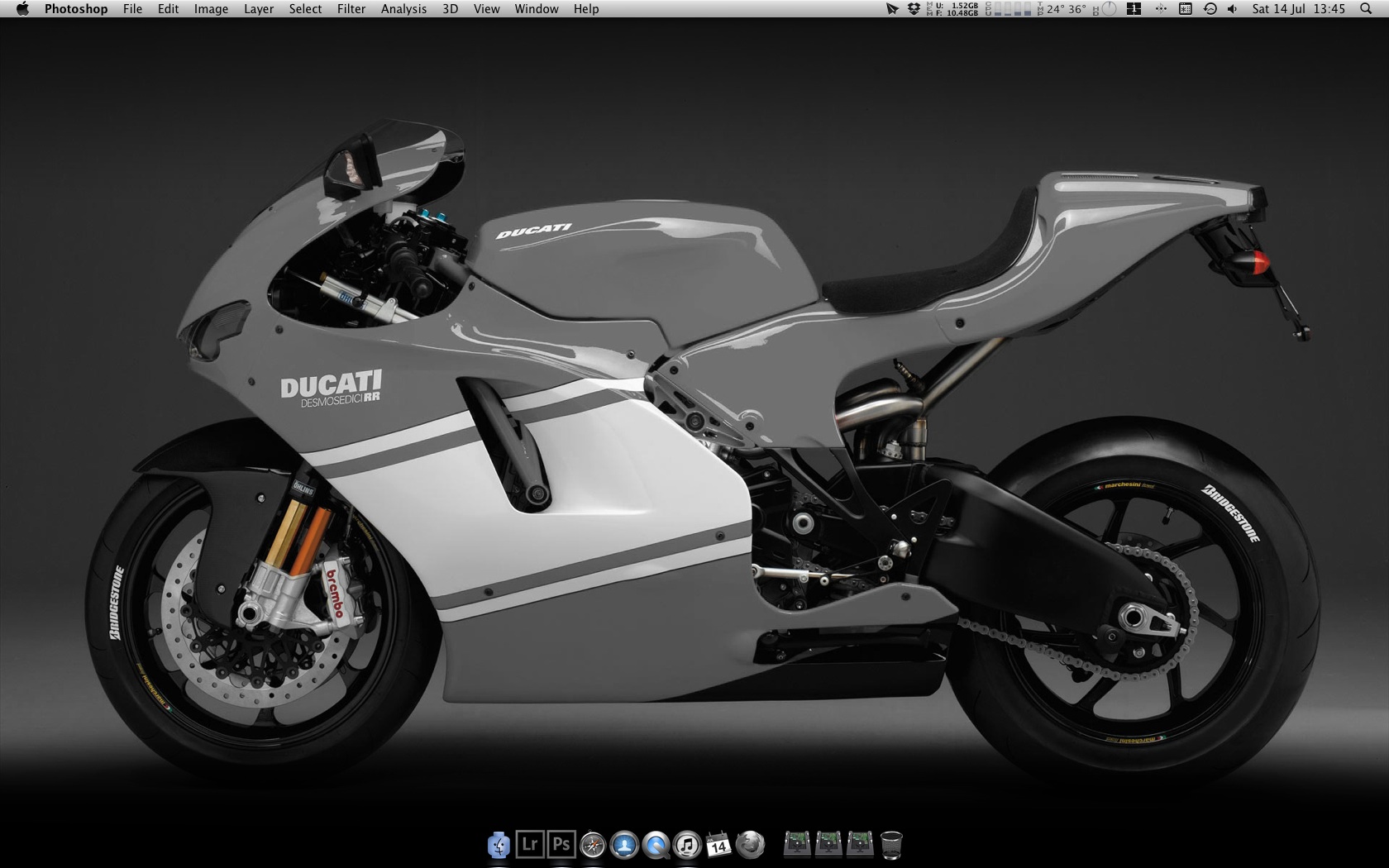
Task: Launch Lightroom from the dock
Action: pos(530,845)
